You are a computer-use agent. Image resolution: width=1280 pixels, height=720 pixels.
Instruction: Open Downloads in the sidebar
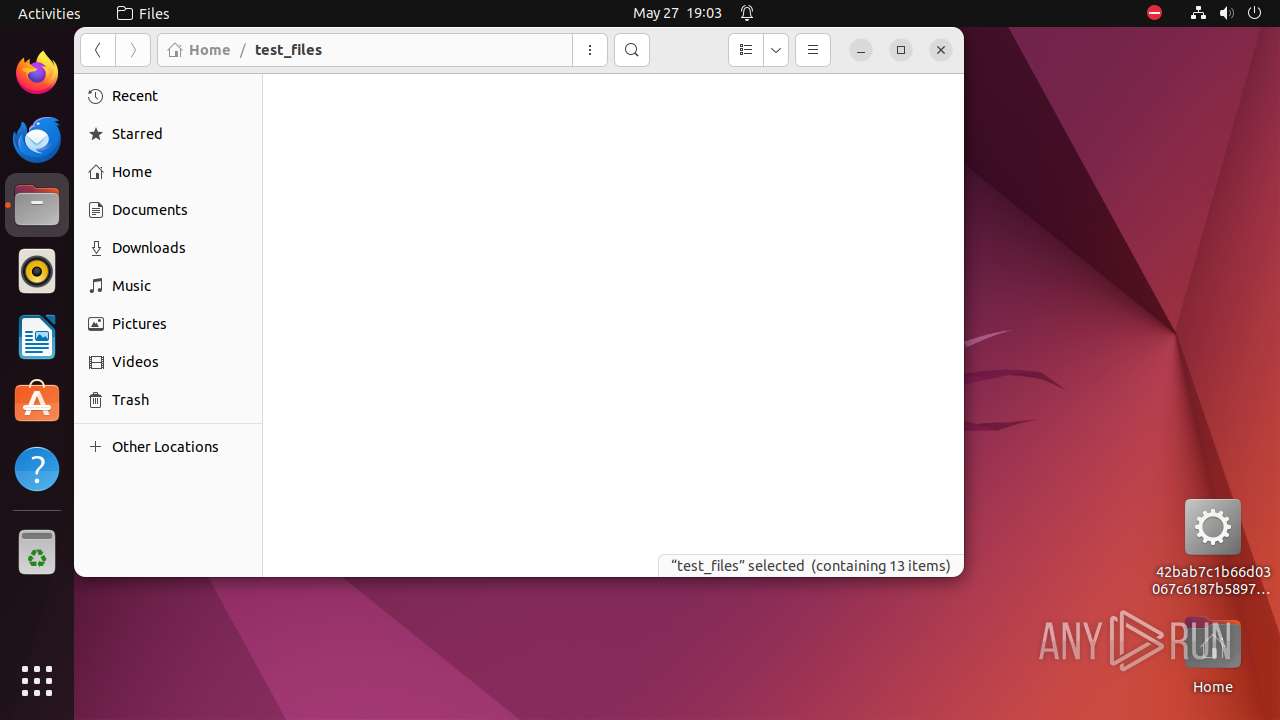168,248
